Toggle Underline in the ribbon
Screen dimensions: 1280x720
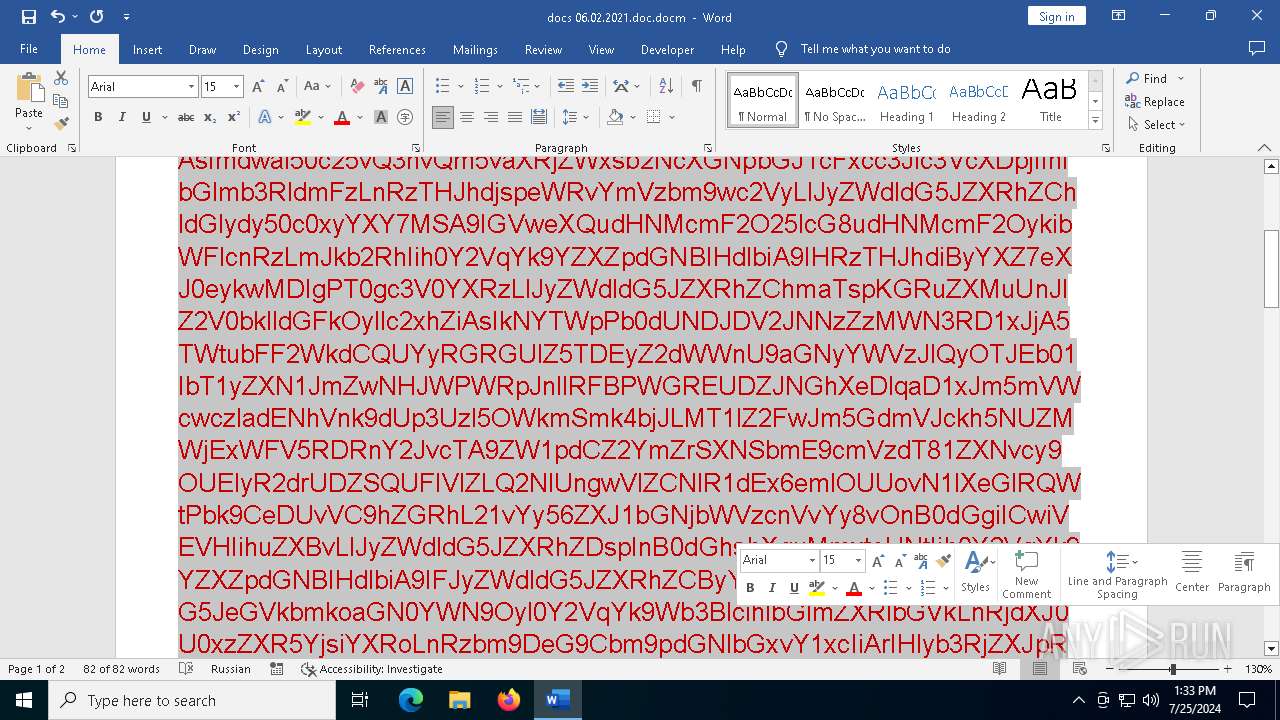tap(146, 117)
